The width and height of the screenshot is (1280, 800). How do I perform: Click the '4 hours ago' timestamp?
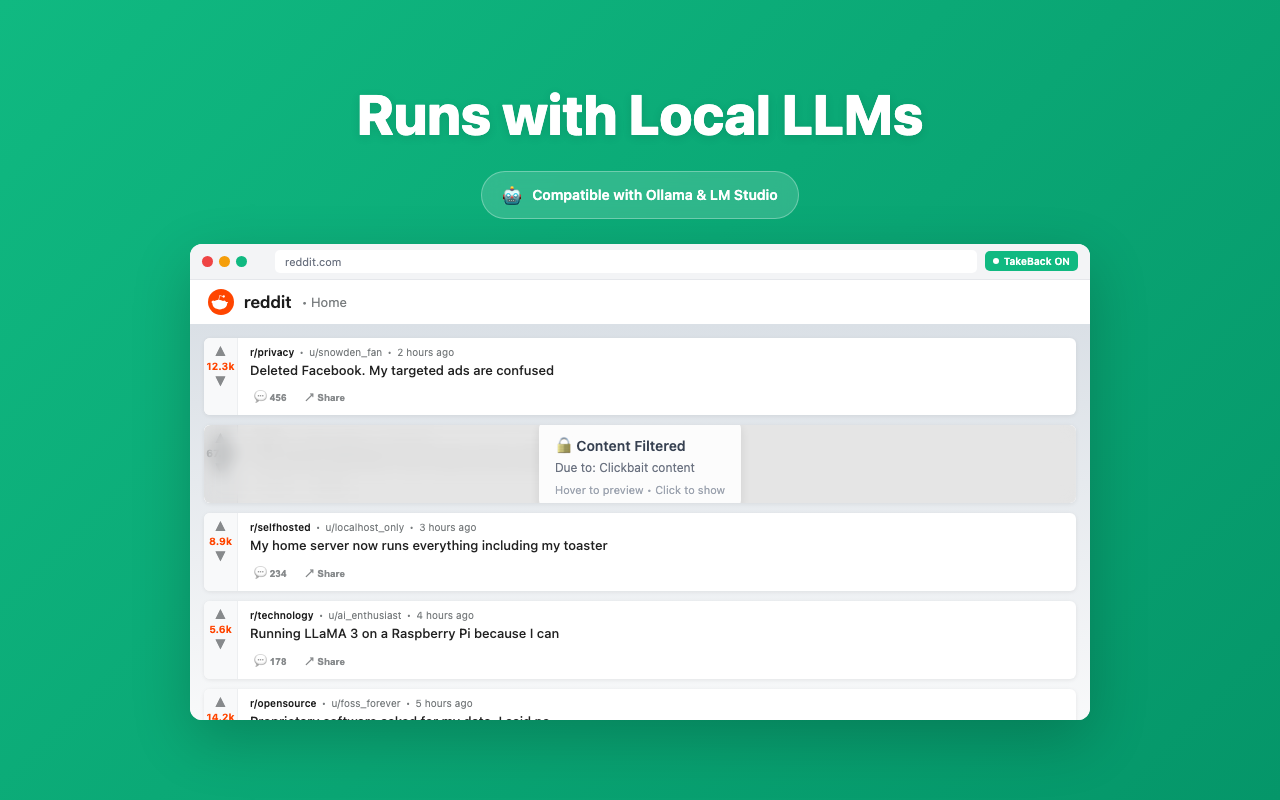(x=445, y=615)
